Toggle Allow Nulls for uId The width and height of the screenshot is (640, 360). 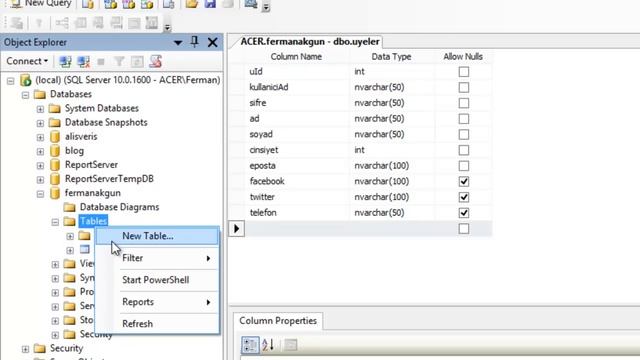(464, 72)
